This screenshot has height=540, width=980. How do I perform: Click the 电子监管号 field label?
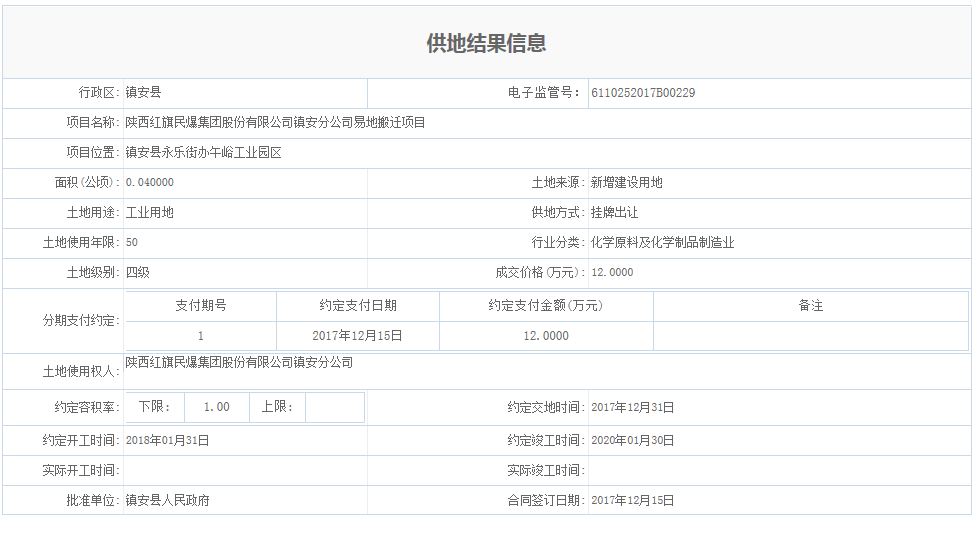point(544,92)
